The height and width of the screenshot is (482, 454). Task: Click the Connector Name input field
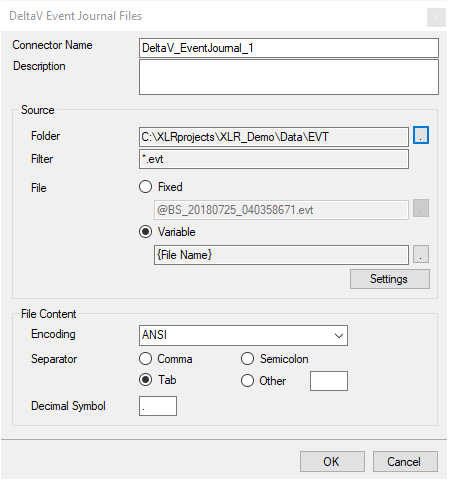[289, 48]
